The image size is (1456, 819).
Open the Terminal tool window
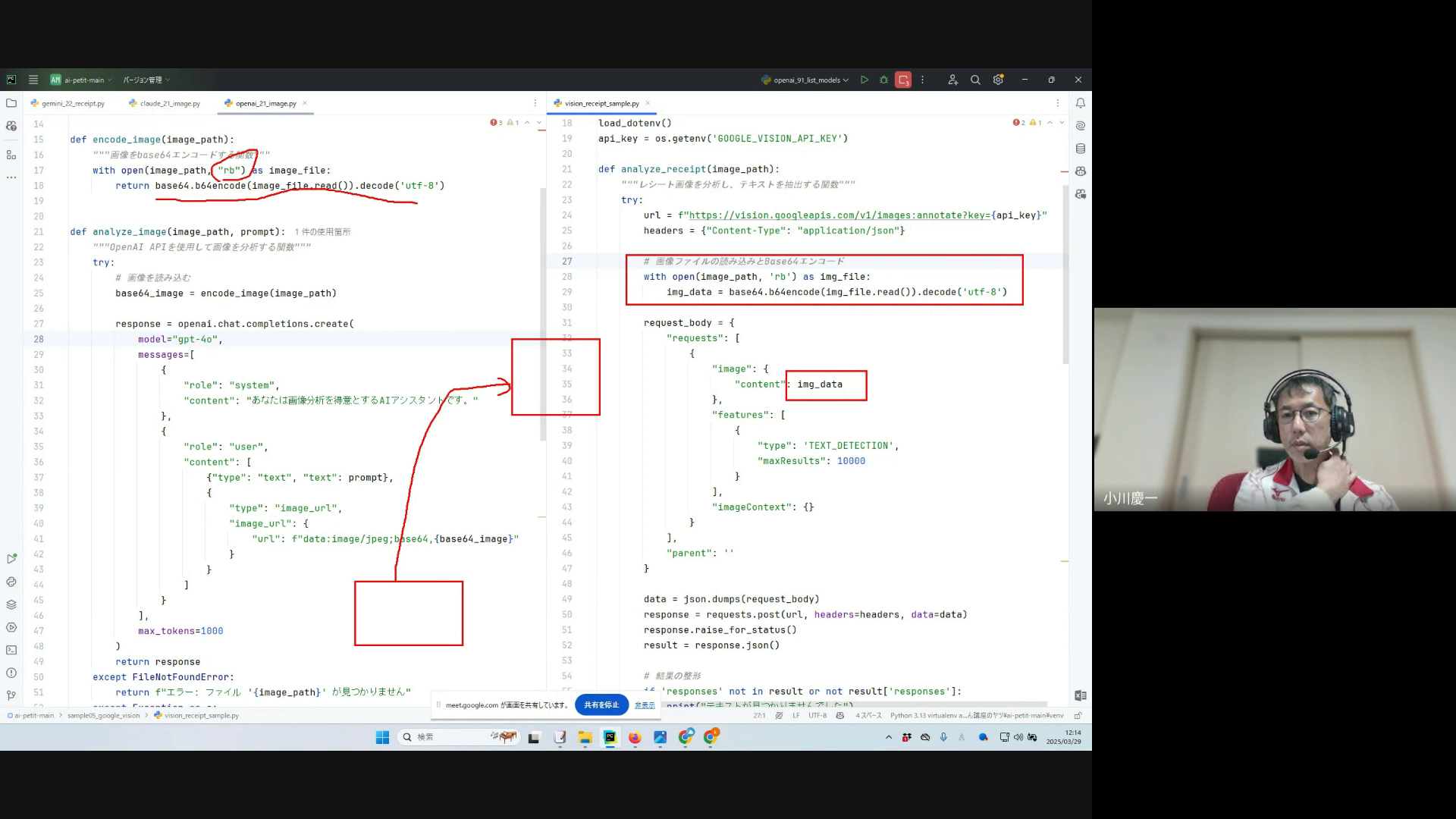11,650
